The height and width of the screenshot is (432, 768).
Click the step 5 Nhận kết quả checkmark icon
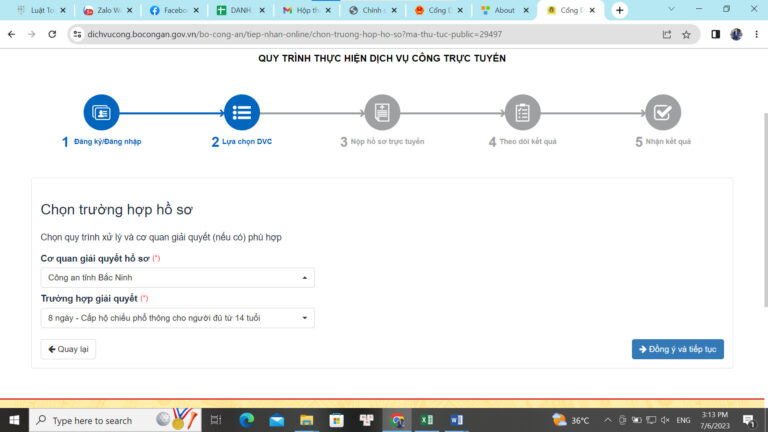pos(663,113)
